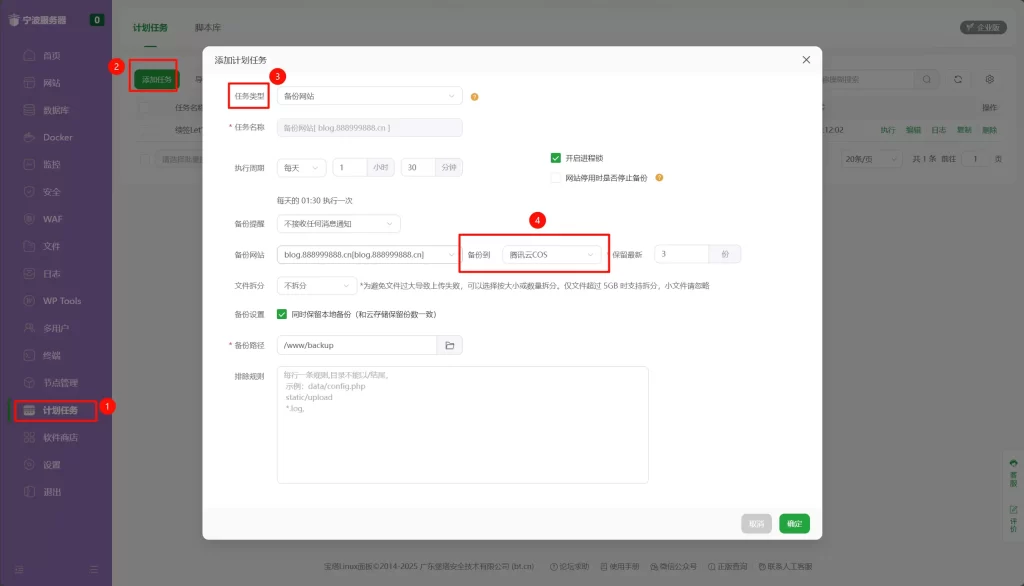Click the help icon beside the stop-backup option
The width and height of the screenshot is (1024, 586).
(x=660, y=178)
